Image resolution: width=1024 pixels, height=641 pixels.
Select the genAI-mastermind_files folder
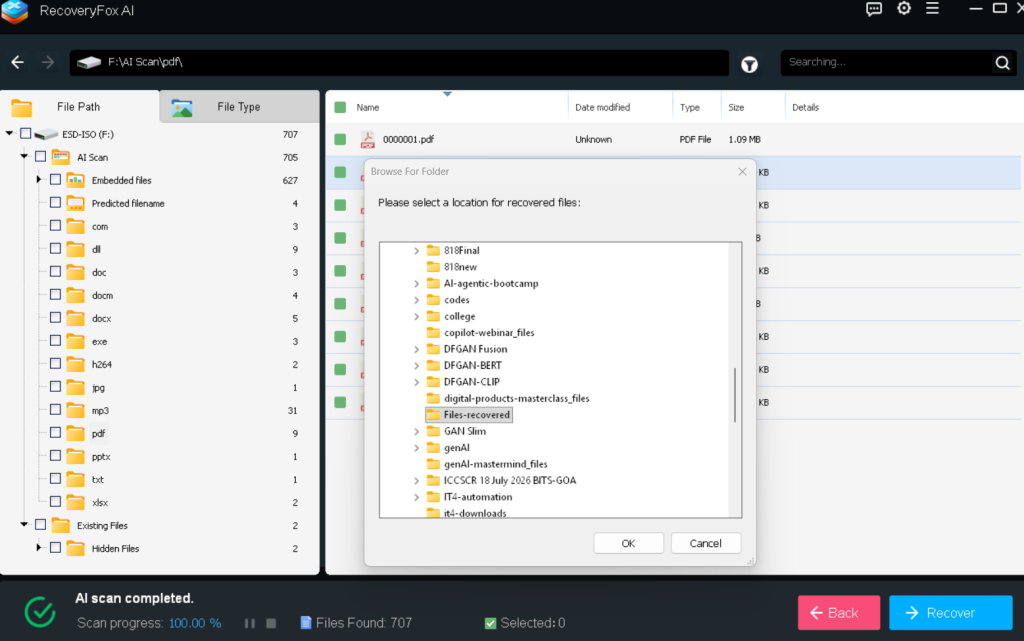click(x=496, y=464)
